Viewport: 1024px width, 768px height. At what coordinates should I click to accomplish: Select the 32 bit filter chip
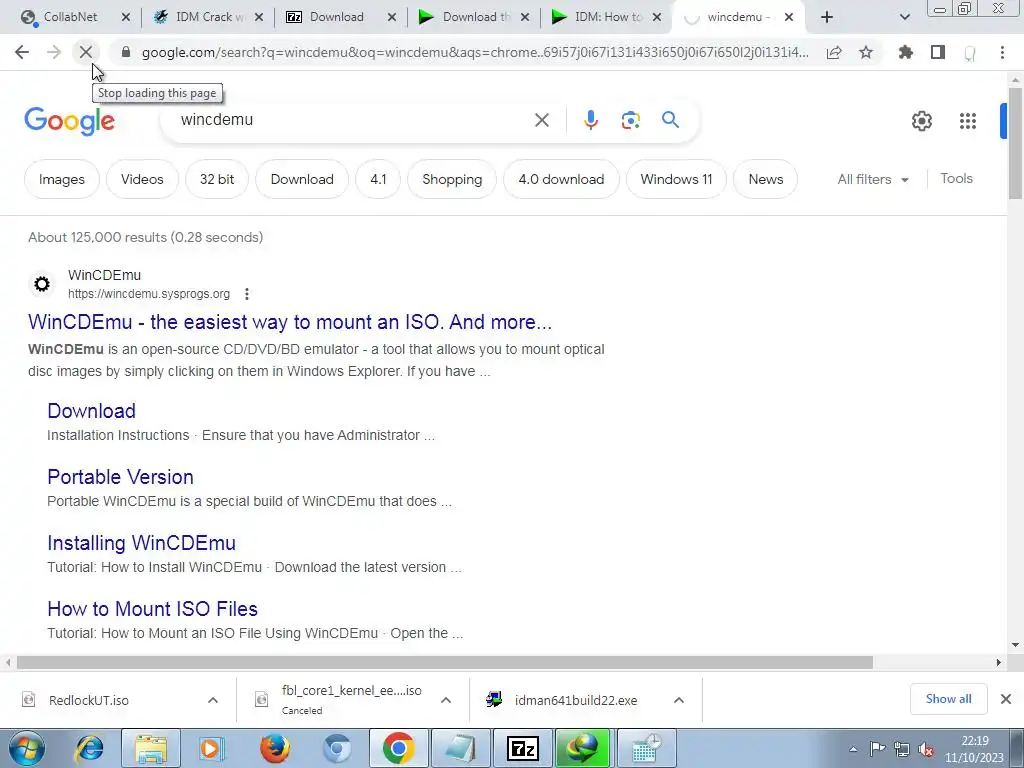click(x=217, y=179)
